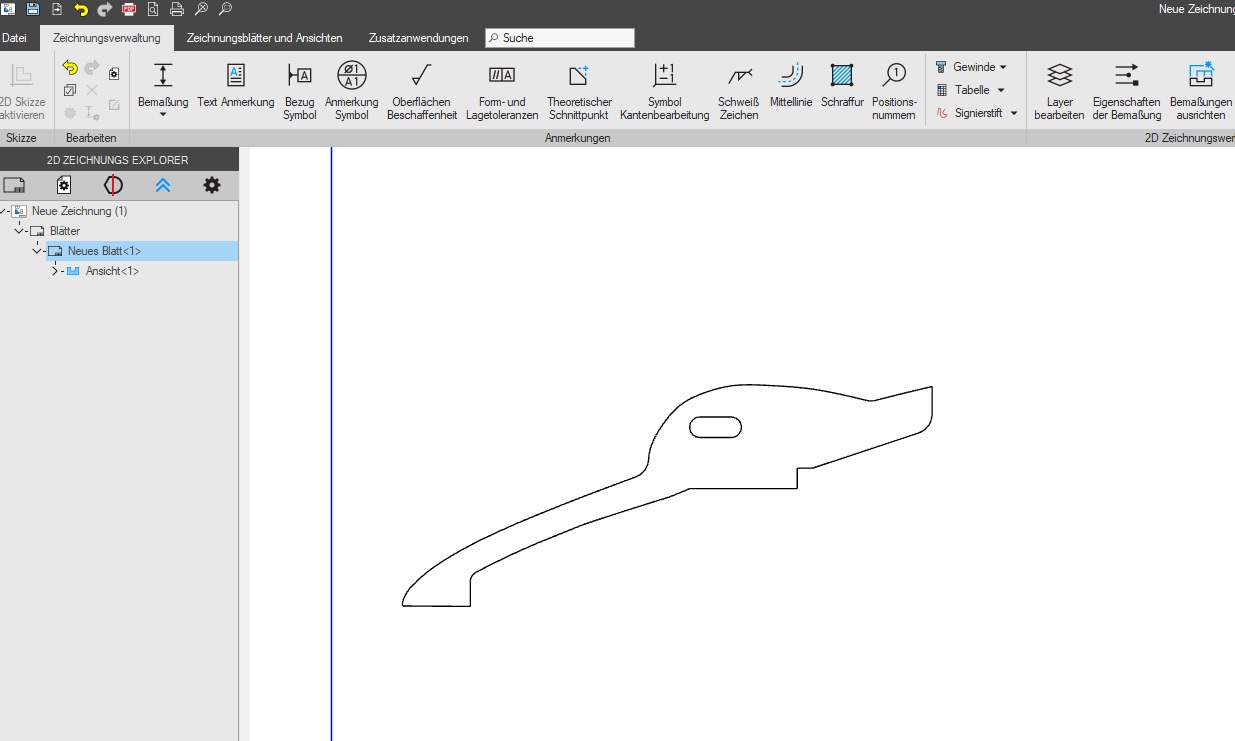Open the Tabelle dropdown
The height and width of the screenshot is (741, 1235).
coord(1000,90)
